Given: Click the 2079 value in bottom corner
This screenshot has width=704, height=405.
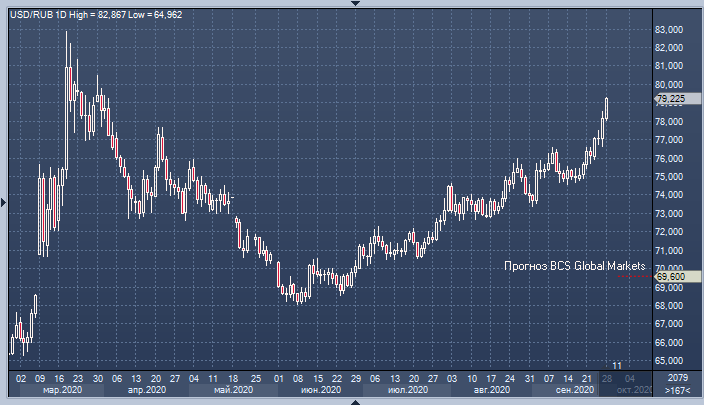Looking at the screenshot, I should pyautogui.click(x=677, y=378).
